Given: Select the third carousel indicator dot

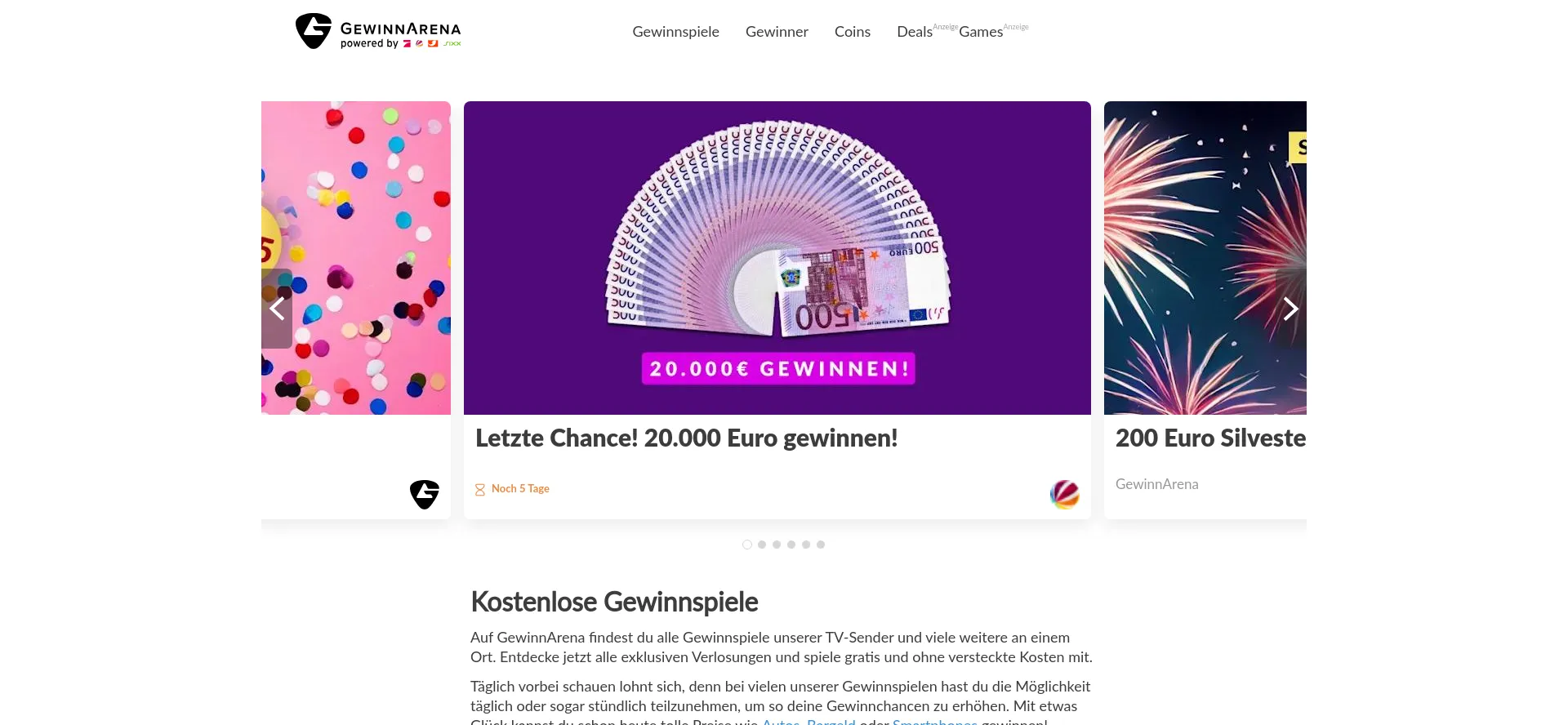Looking at the screenshot, I should (x=777, y=545).
